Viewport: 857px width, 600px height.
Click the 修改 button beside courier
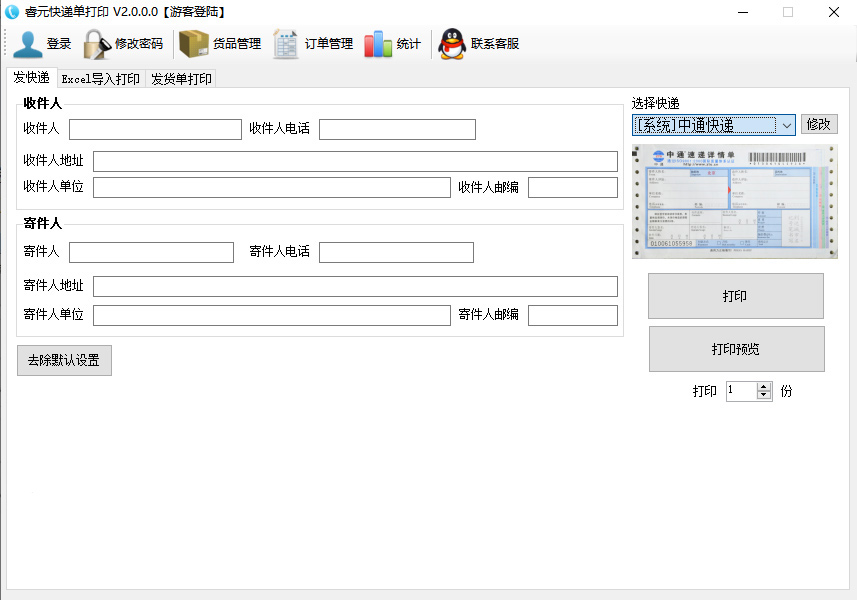point(819,124)
